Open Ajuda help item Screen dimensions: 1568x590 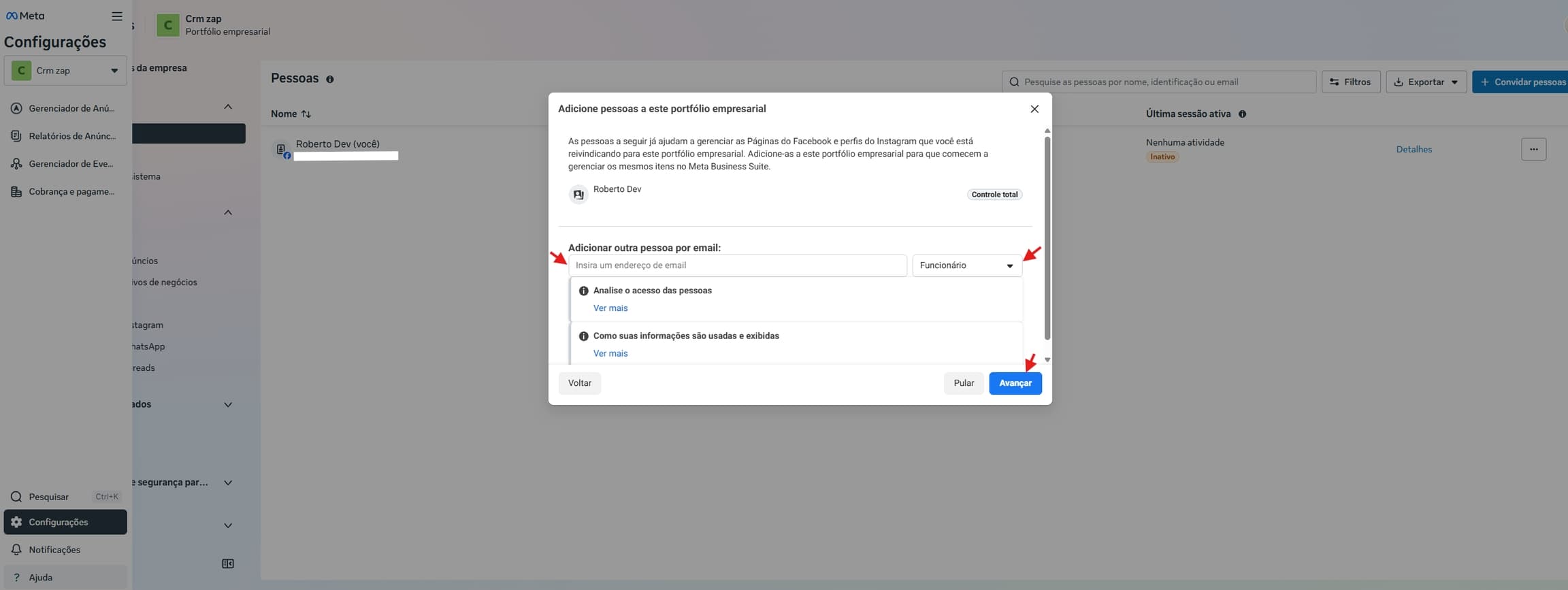[x=65, y=578]
